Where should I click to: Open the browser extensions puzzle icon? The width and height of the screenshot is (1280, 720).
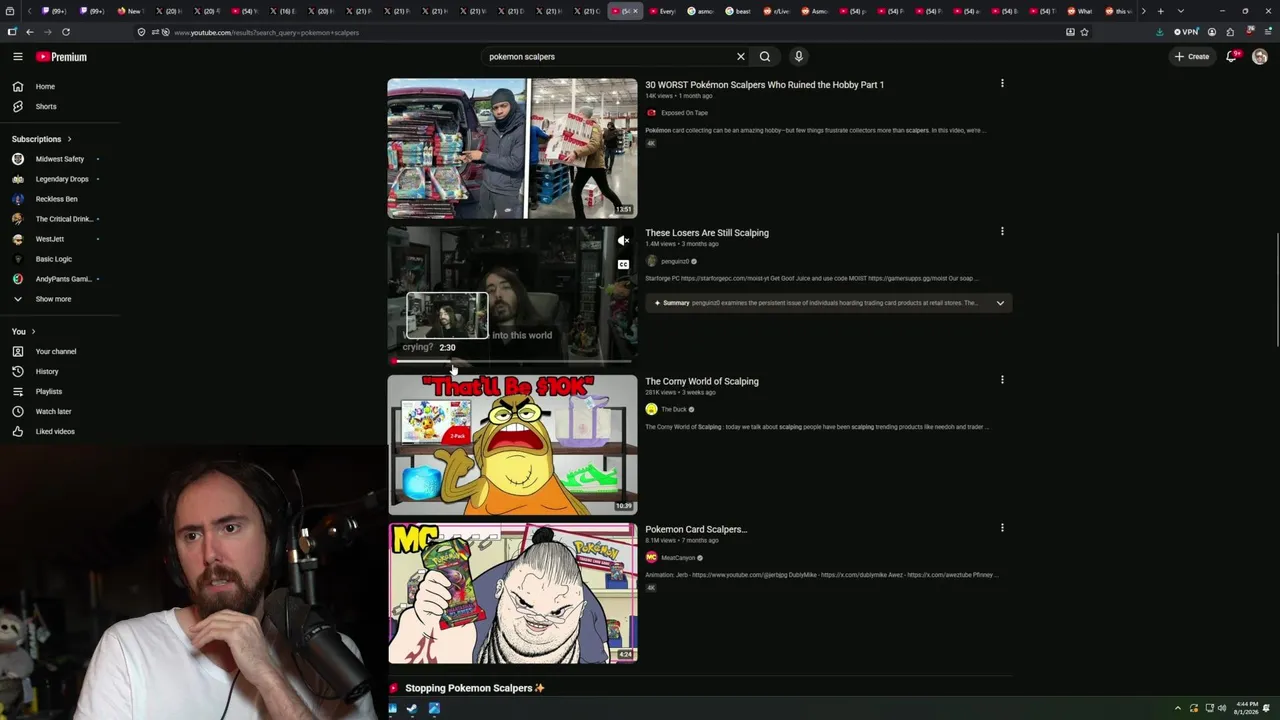pos(1230,32)
